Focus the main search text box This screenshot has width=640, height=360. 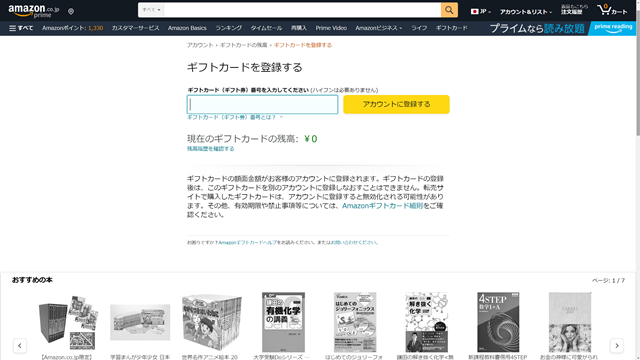(302, 10)
